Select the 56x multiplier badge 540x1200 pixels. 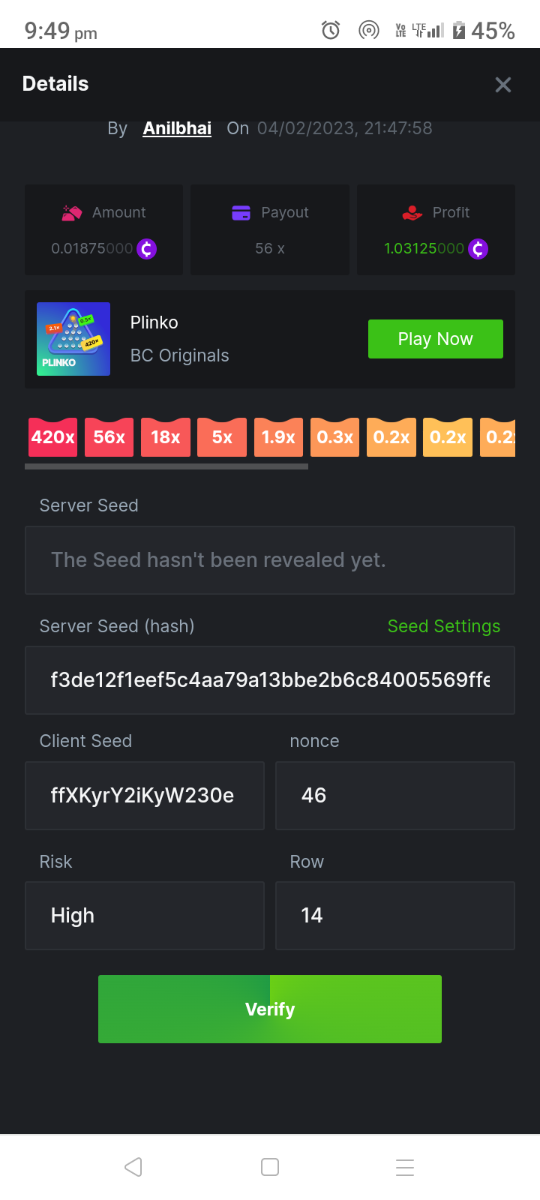[109, 437]
